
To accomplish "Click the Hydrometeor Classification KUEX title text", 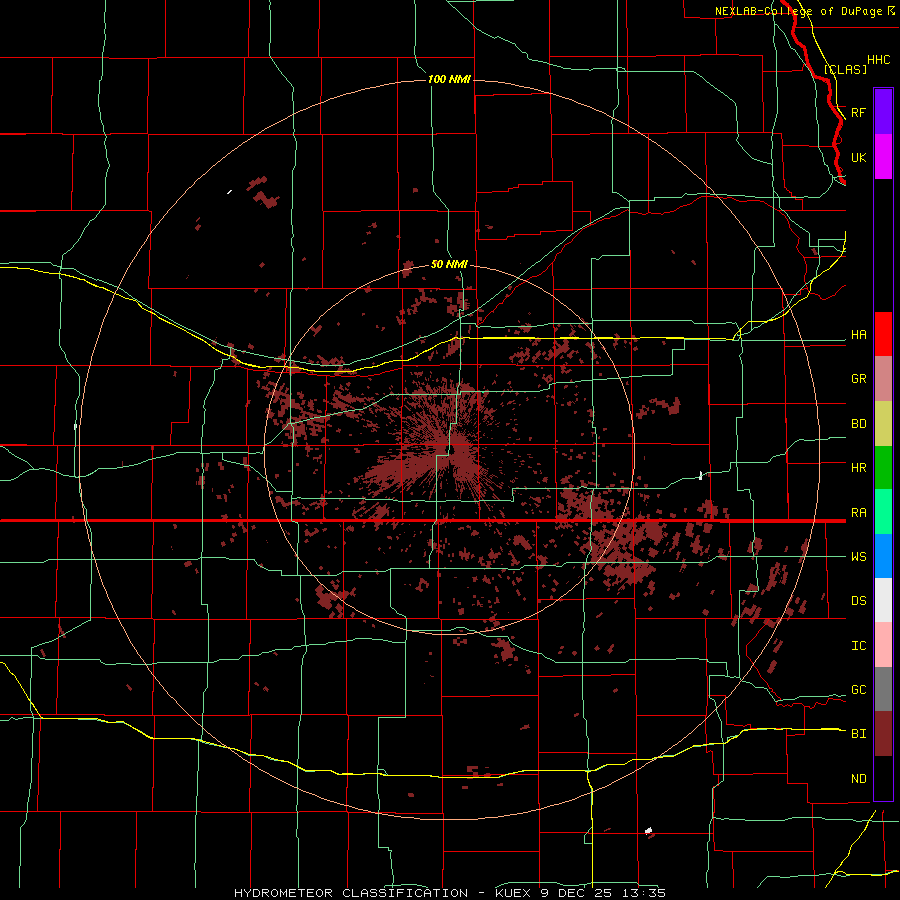I will click(450, 893).
